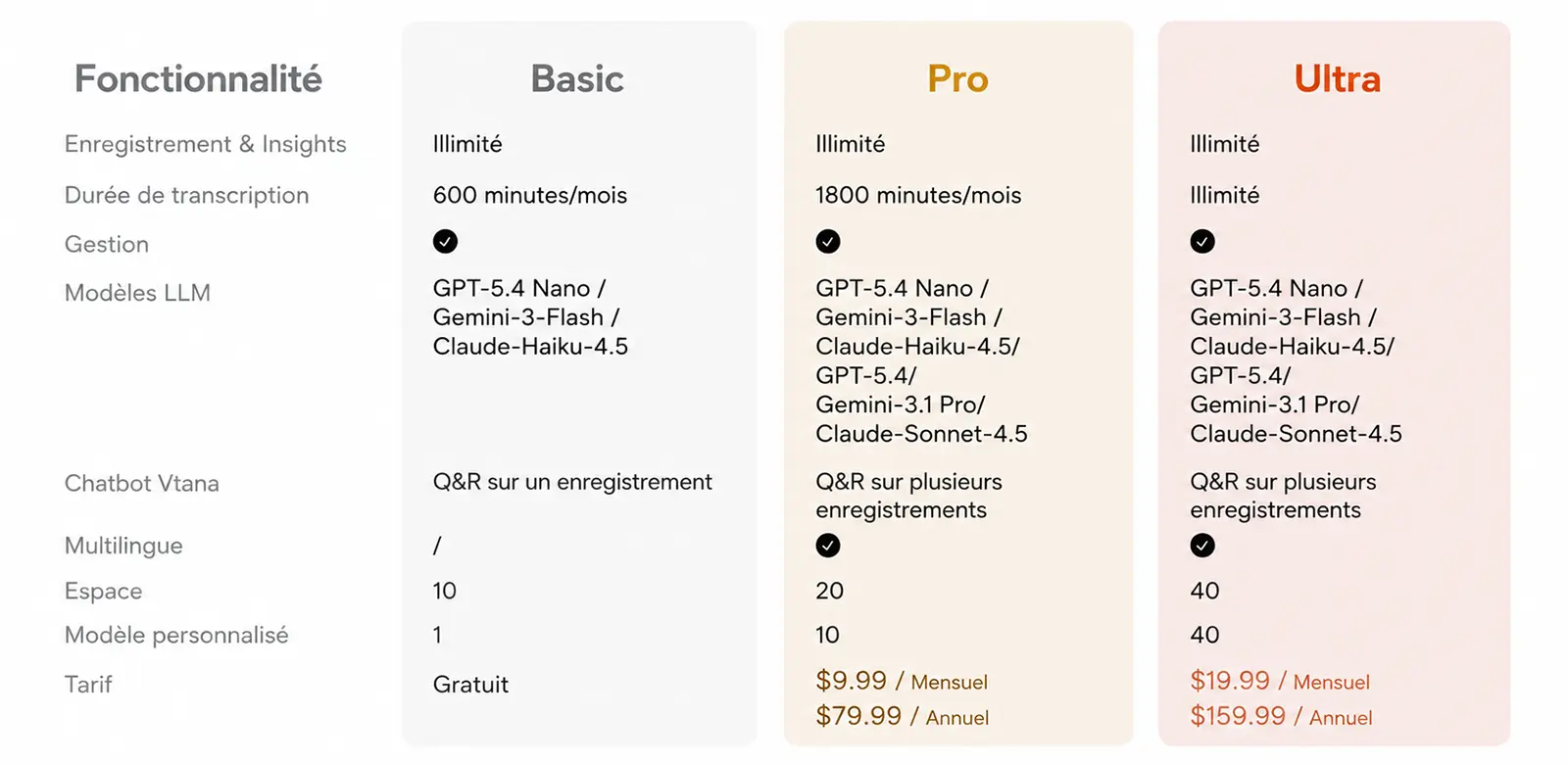The height and width of the screenshot is (764, 1568).
Task: Click the Durée de transcription label
Action: pyautogui.click(x=186, y=195)
